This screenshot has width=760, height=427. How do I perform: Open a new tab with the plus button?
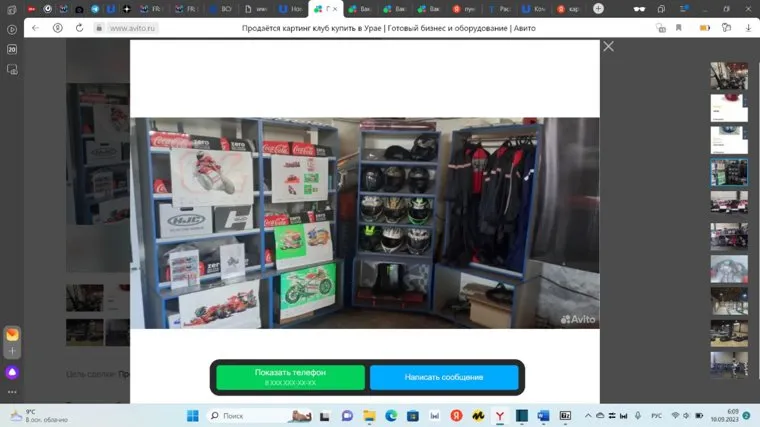598,9
